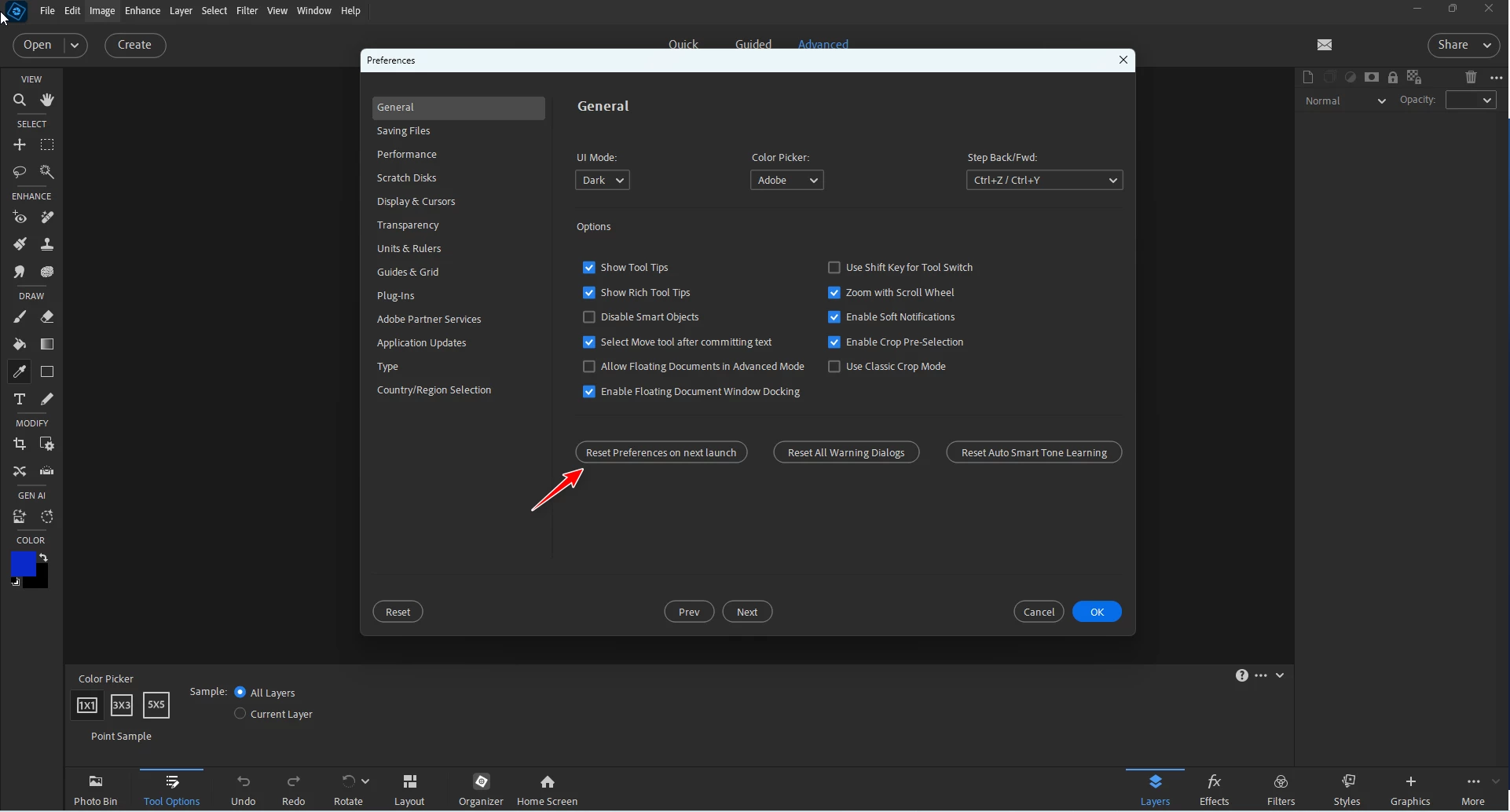Uncheck Show Tool Tips

589,268
